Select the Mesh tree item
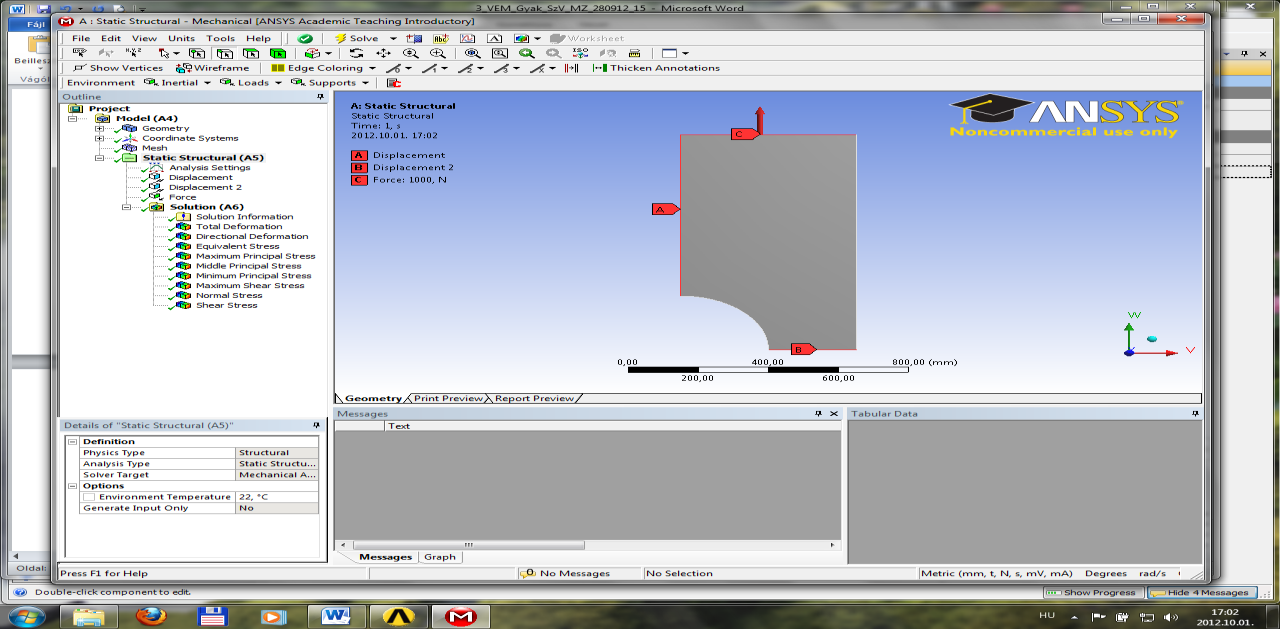Screen dimensions: 1280x629 point(154,148)
